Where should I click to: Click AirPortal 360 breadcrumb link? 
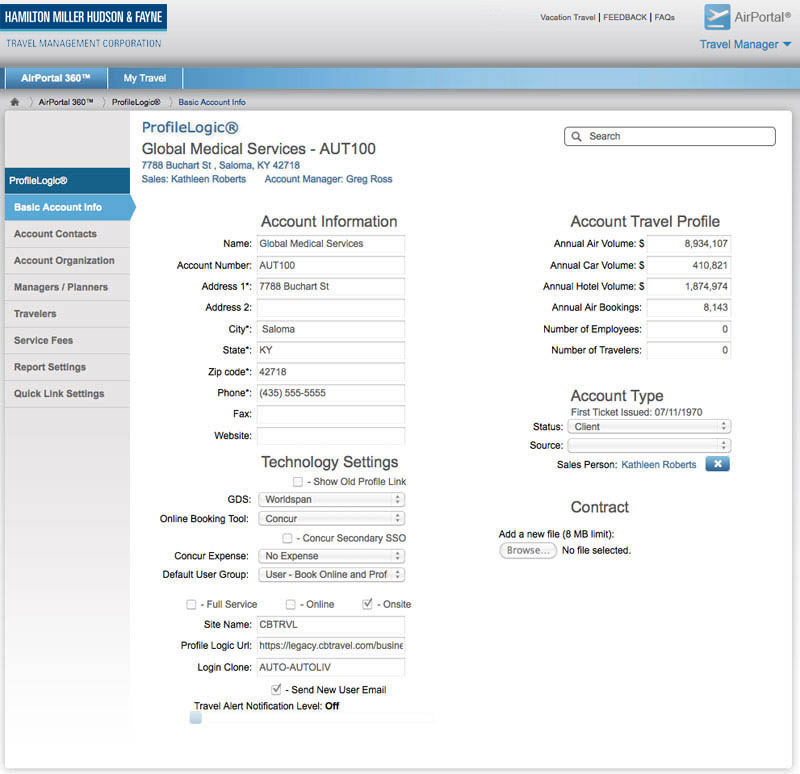tap(66, 102)
